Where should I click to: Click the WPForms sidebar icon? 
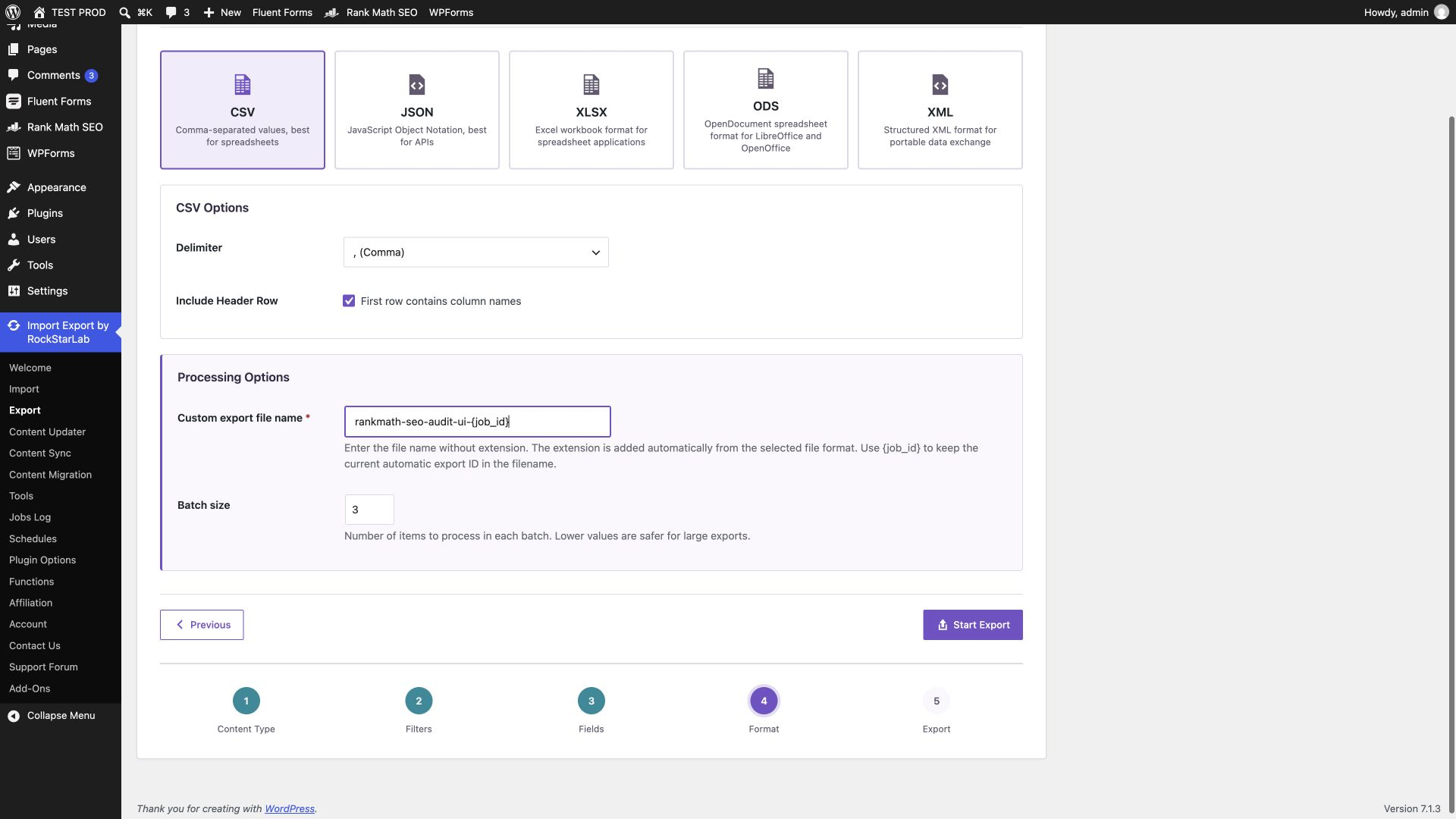tap(14, 153)
